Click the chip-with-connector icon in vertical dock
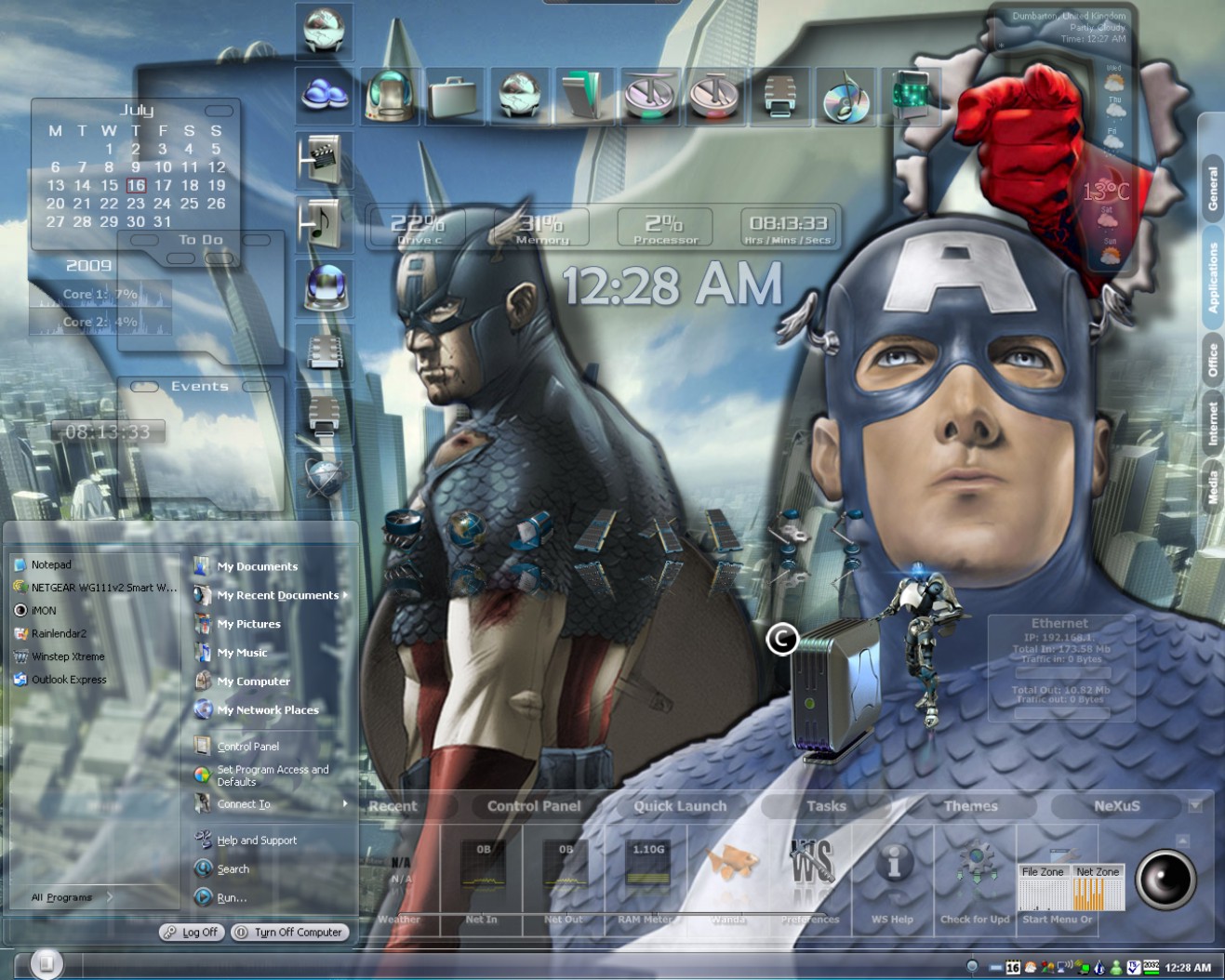Image resolution: width=1225 pixels, height=980 pixels. click(x=324, y=415)
